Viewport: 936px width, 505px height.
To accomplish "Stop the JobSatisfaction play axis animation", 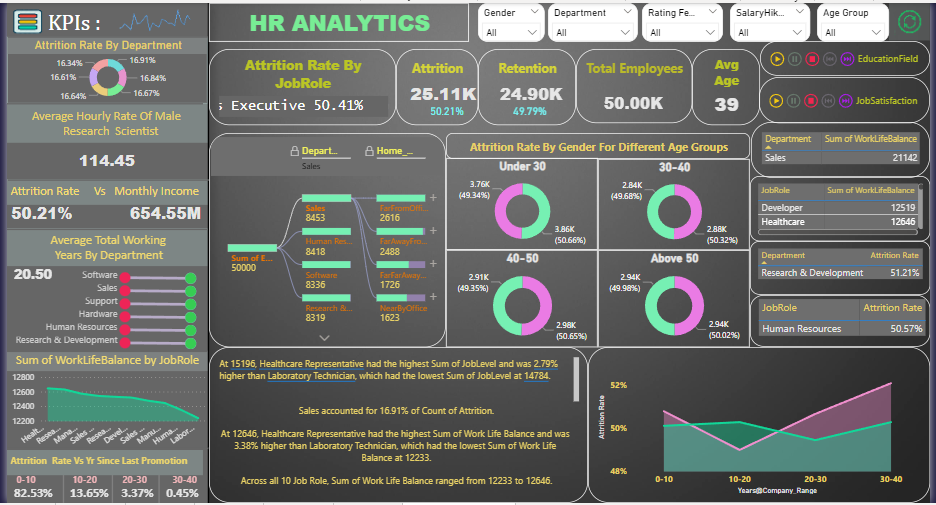I will (x=812, y=100).
